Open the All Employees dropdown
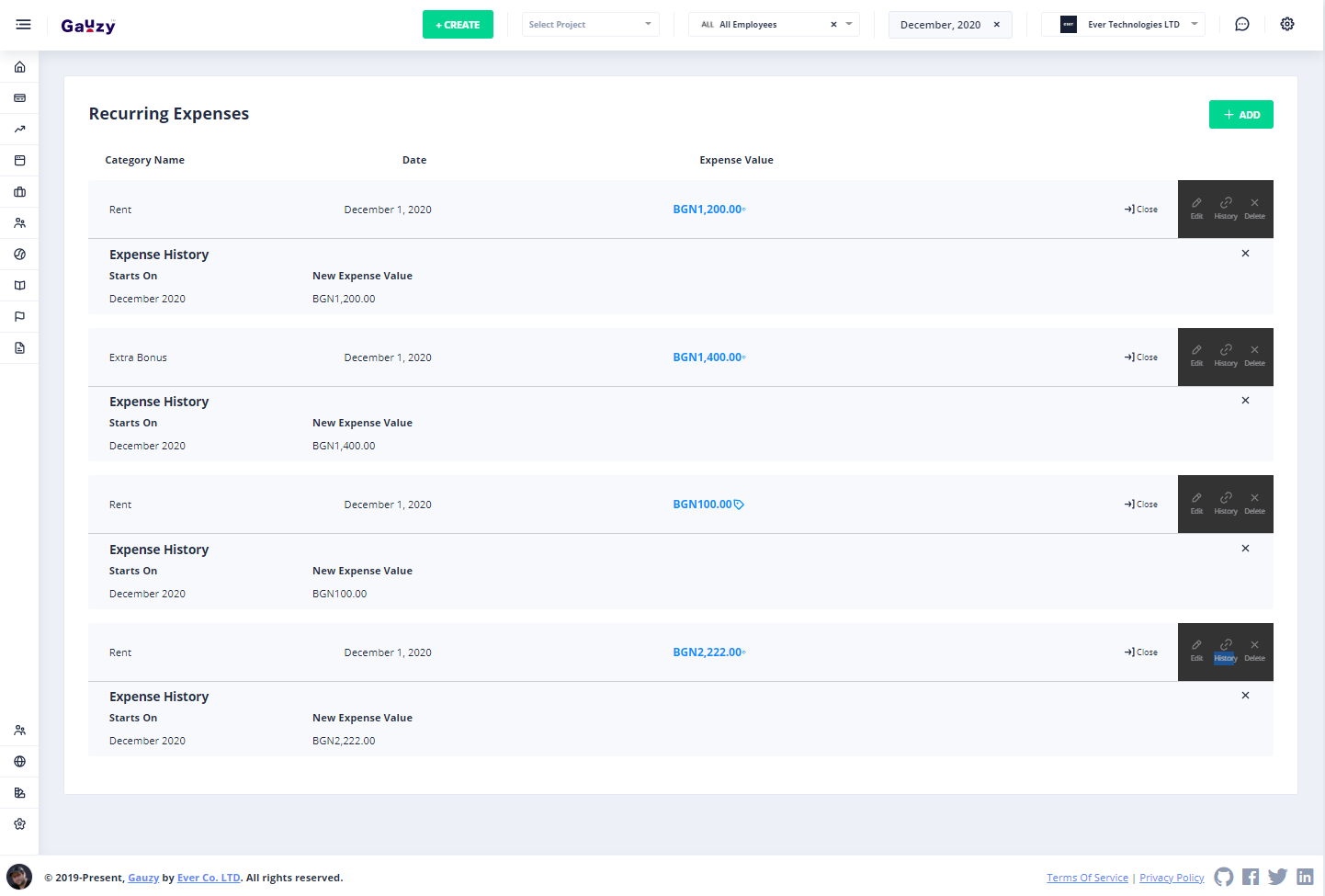 848,25
